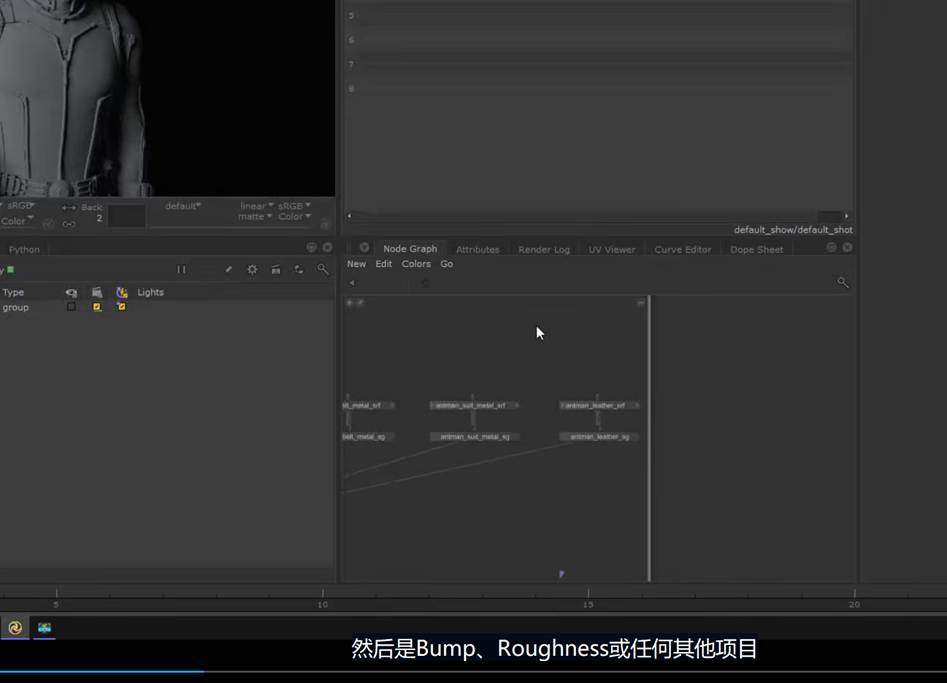Click the pause icon in scene graph toolbar
947x683 pixels.
[x=181, y=270]
